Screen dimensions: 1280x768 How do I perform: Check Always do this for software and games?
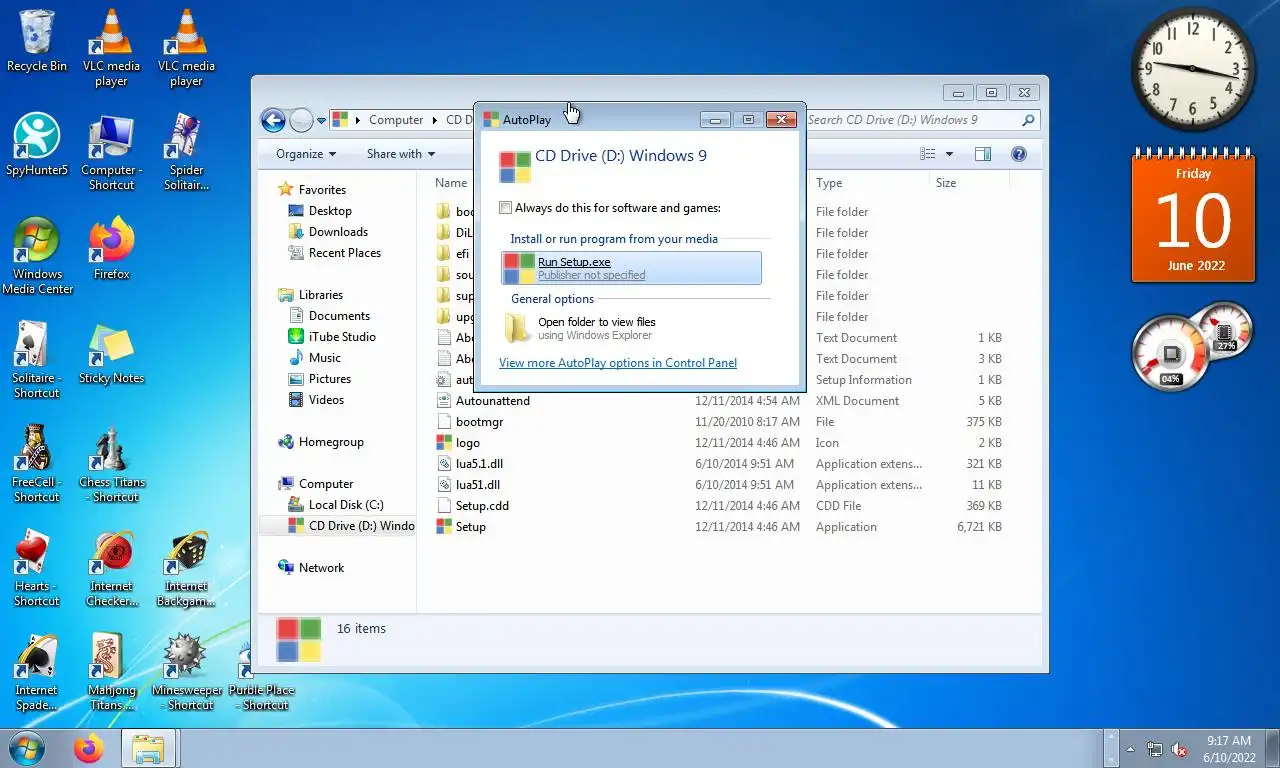point(506,208)
